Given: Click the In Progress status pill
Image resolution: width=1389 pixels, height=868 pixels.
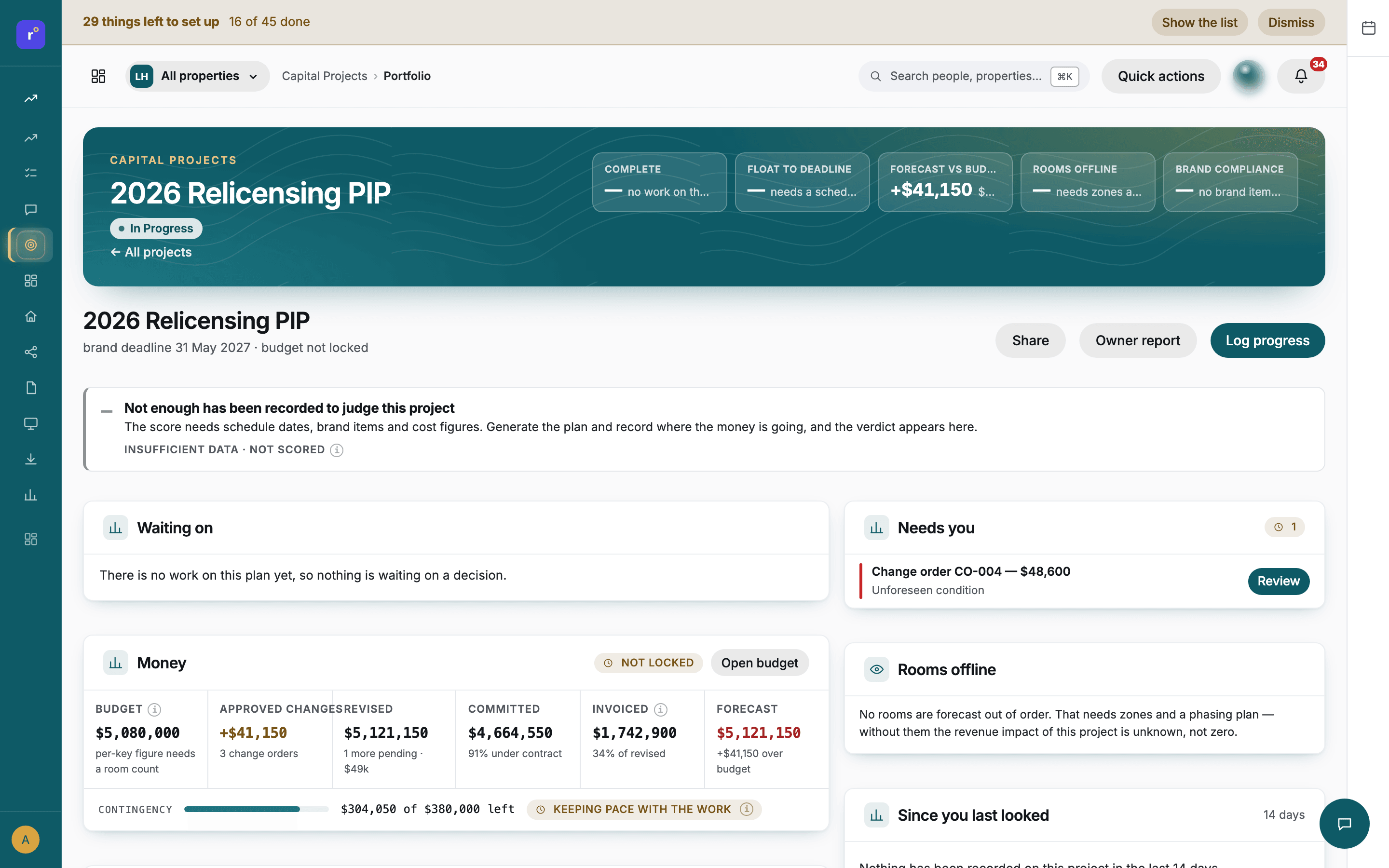Looking at the screenshot, I should tap(156, 229).
